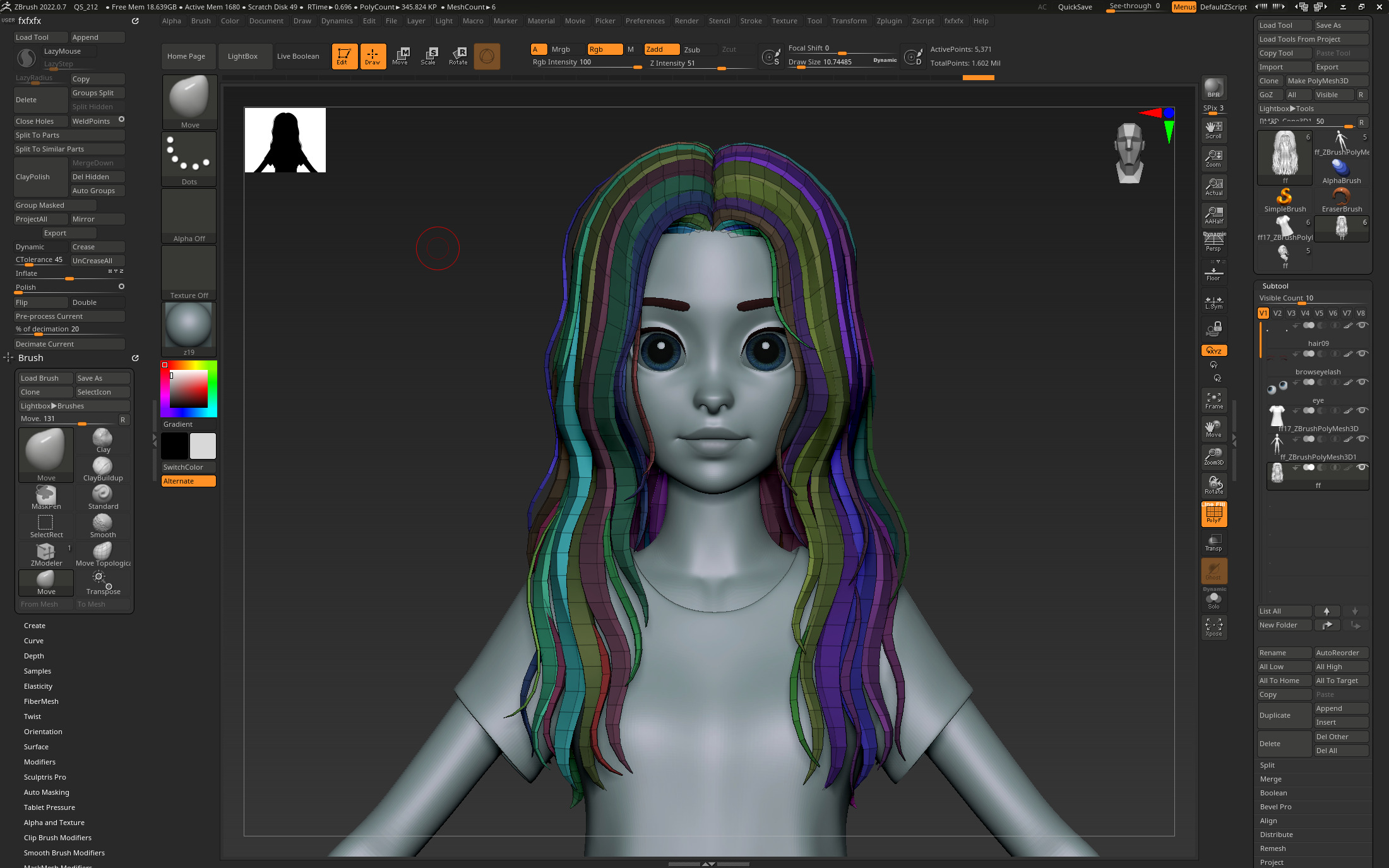The width and height of the screenshot is (1389, 868).
Task: Open the Texture menu
Action: click(x=784, y=21)
